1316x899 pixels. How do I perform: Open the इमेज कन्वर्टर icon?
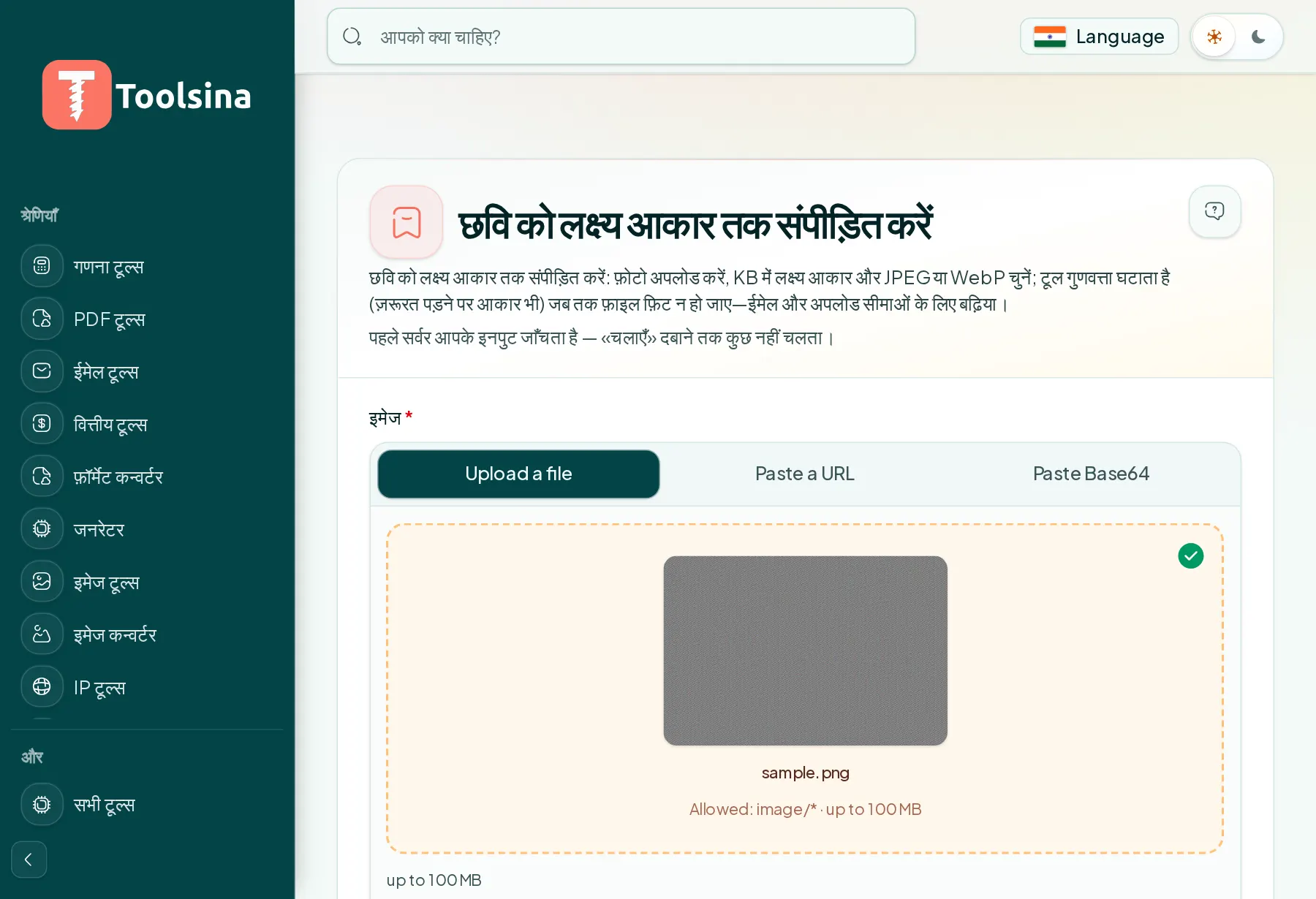click(x=42, y=634)
